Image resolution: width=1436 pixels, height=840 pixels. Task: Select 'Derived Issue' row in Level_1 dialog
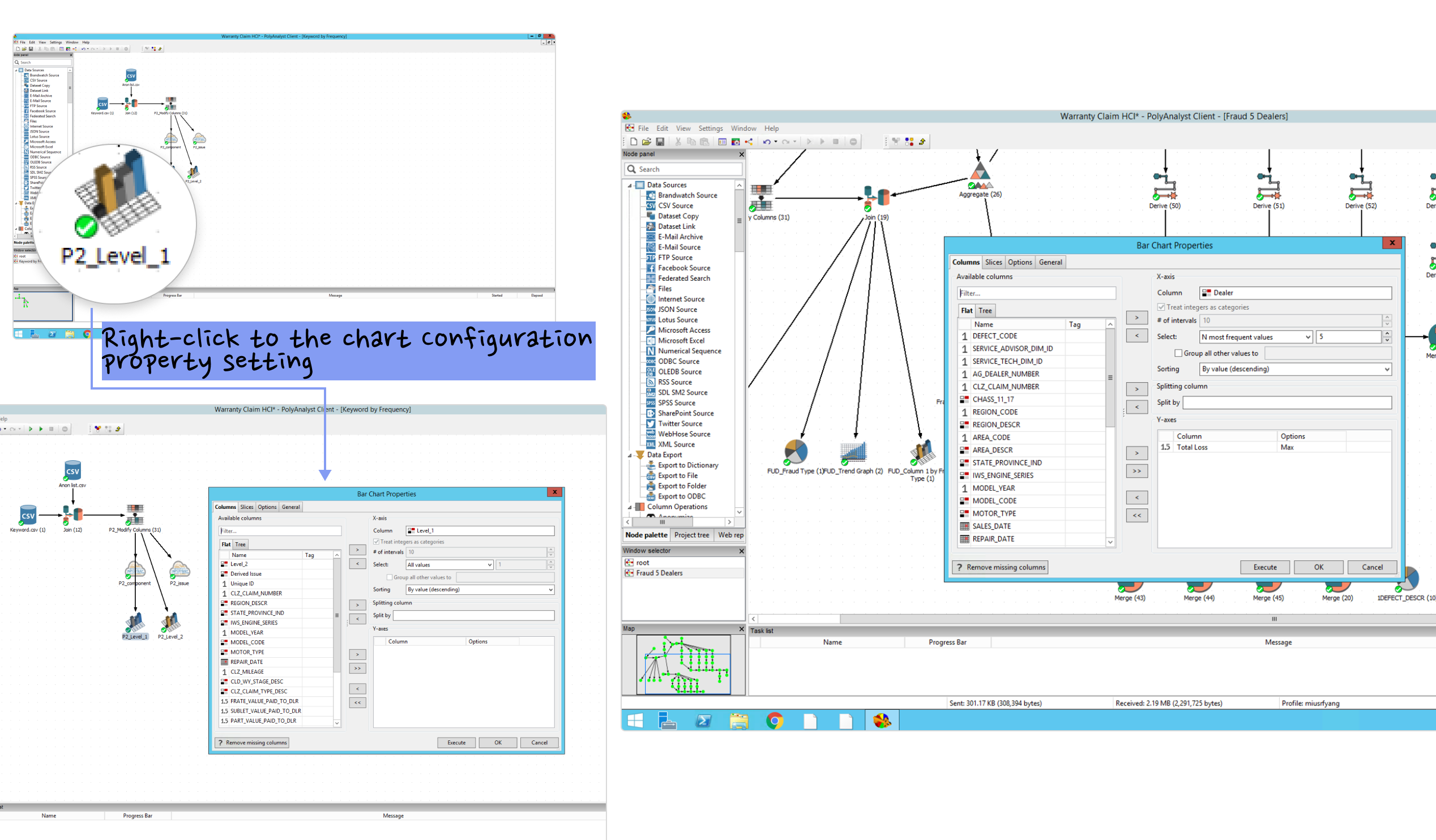(x=276, y=574)
